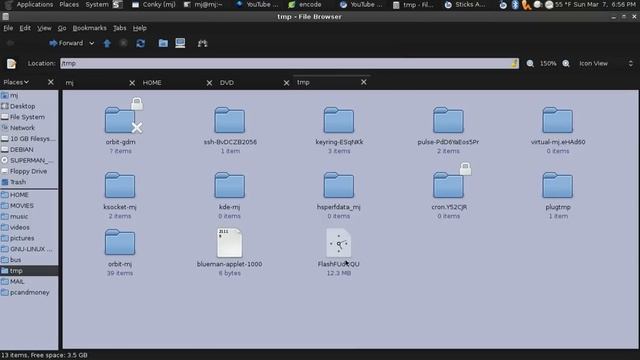Viewport: 640px width, 360px height.
Task: Click the Search binoculars icon
Action: 202,43
